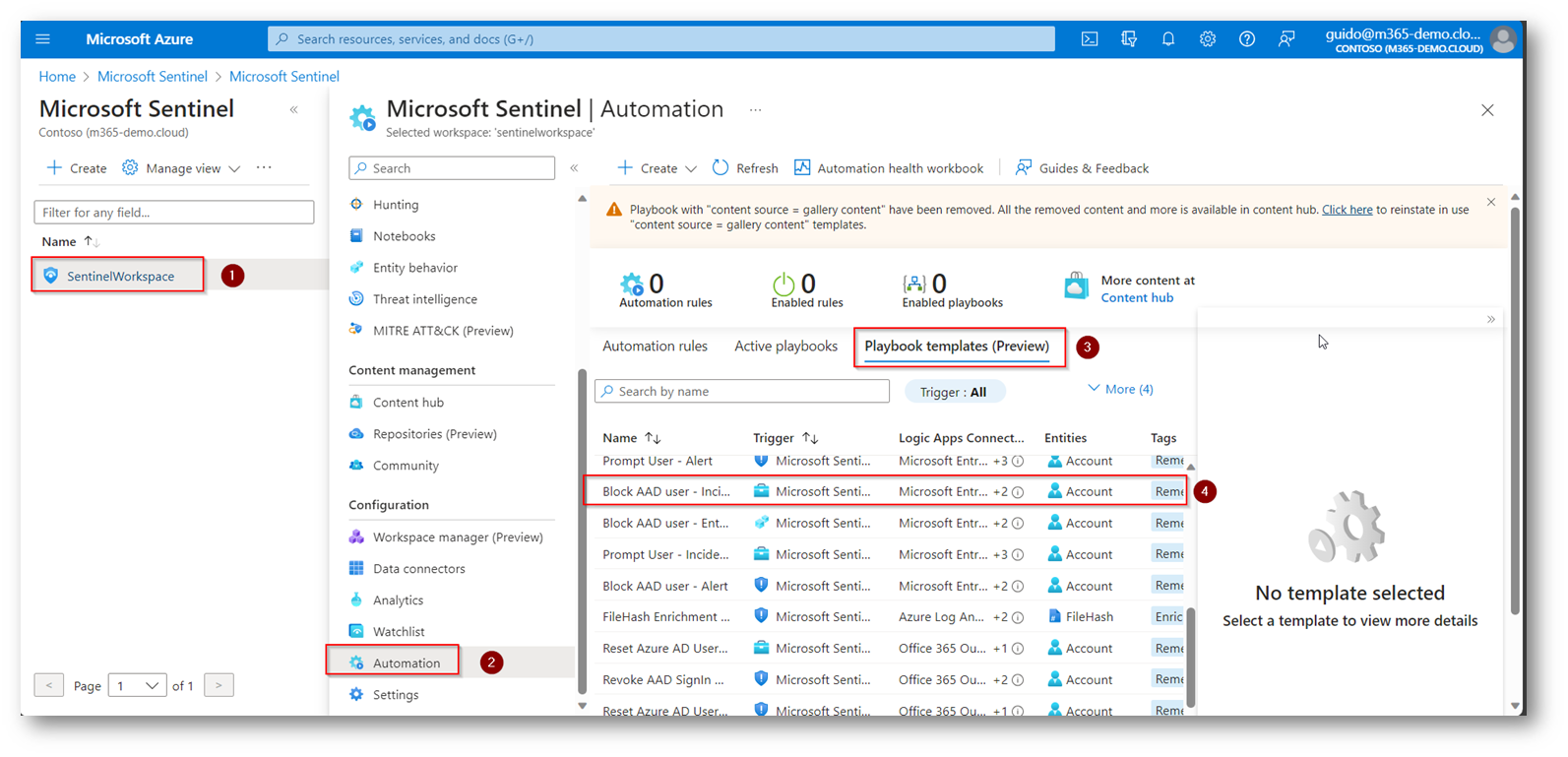This screenshot has height=757, width=1568.
Task: Open the page number dropdown
Action: click(x=137, y=686)
